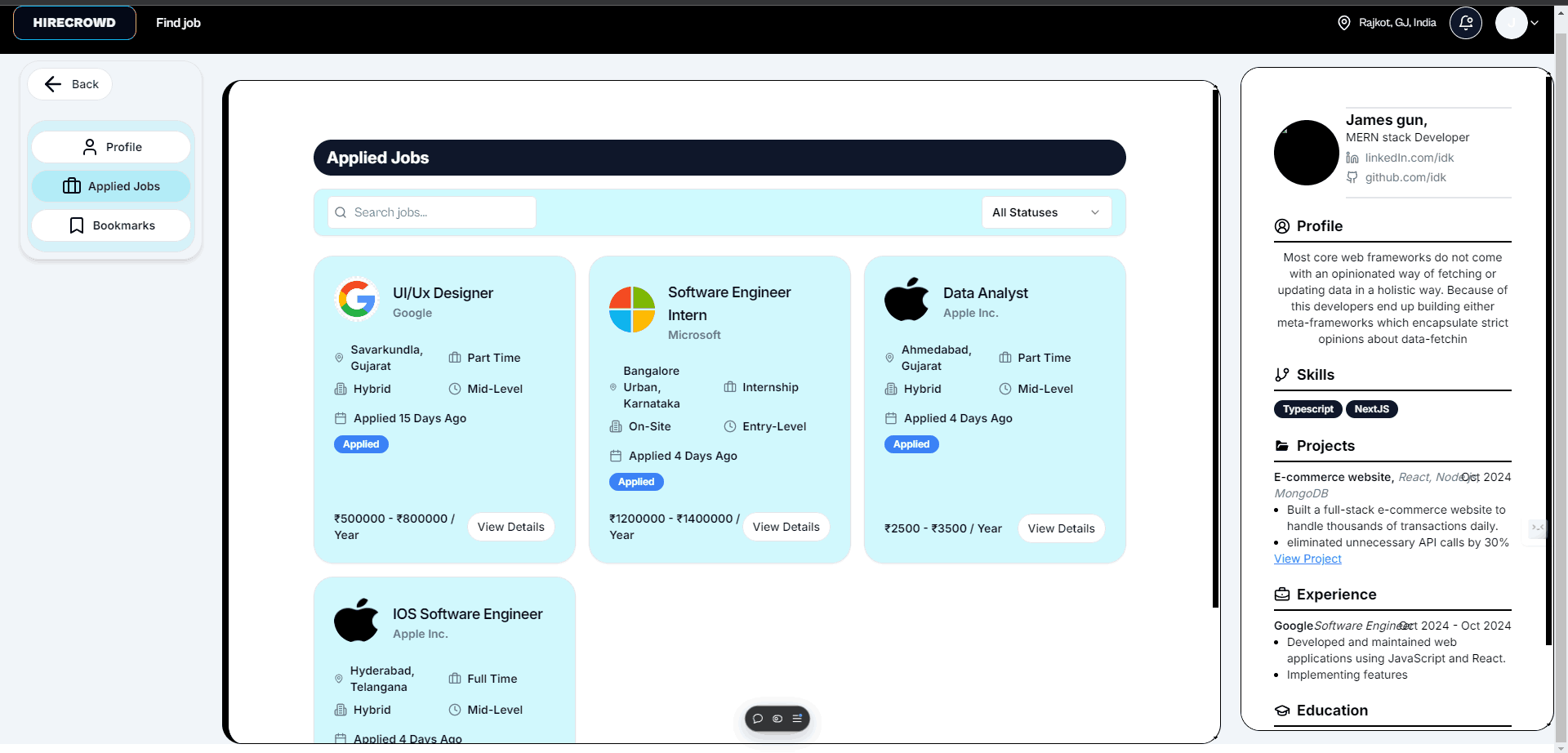Viewport: 1568px width, 753px height.
Task: Click James gun's black profile picture
Action: click(1307, 153)
